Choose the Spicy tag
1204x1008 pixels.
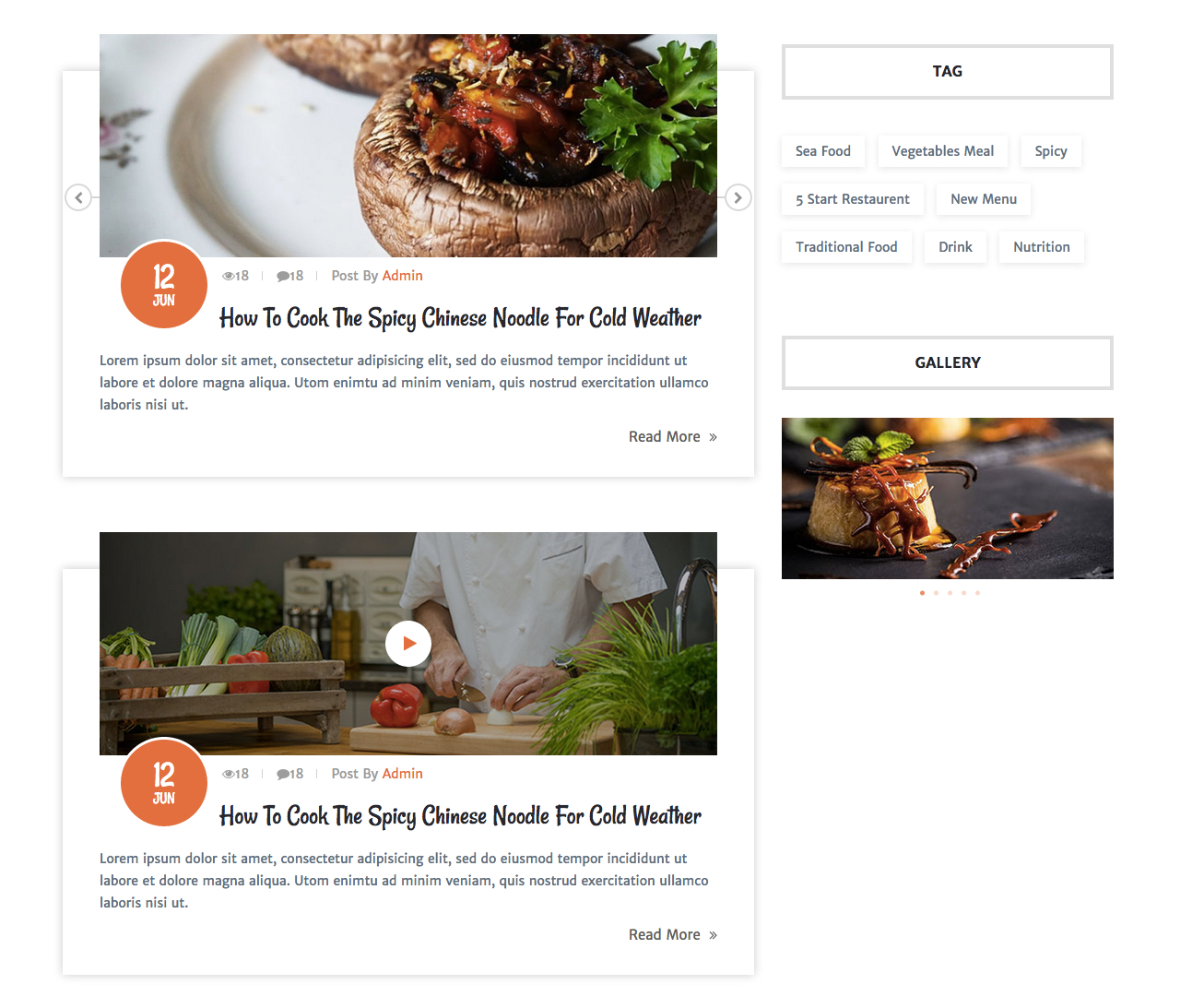[1051, 151]
